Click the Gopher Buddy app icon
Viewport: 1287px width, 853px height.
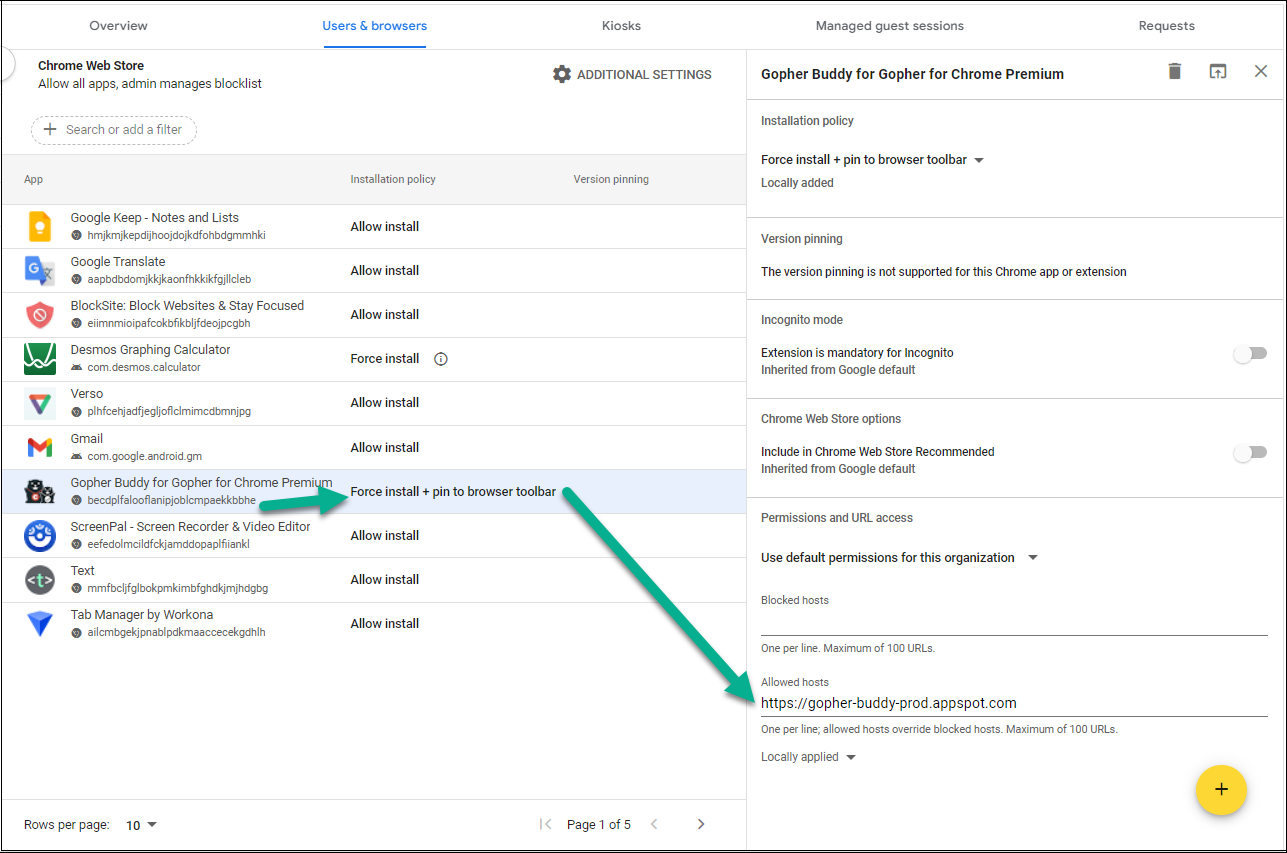pyautogui.click(x=39, y=491)
